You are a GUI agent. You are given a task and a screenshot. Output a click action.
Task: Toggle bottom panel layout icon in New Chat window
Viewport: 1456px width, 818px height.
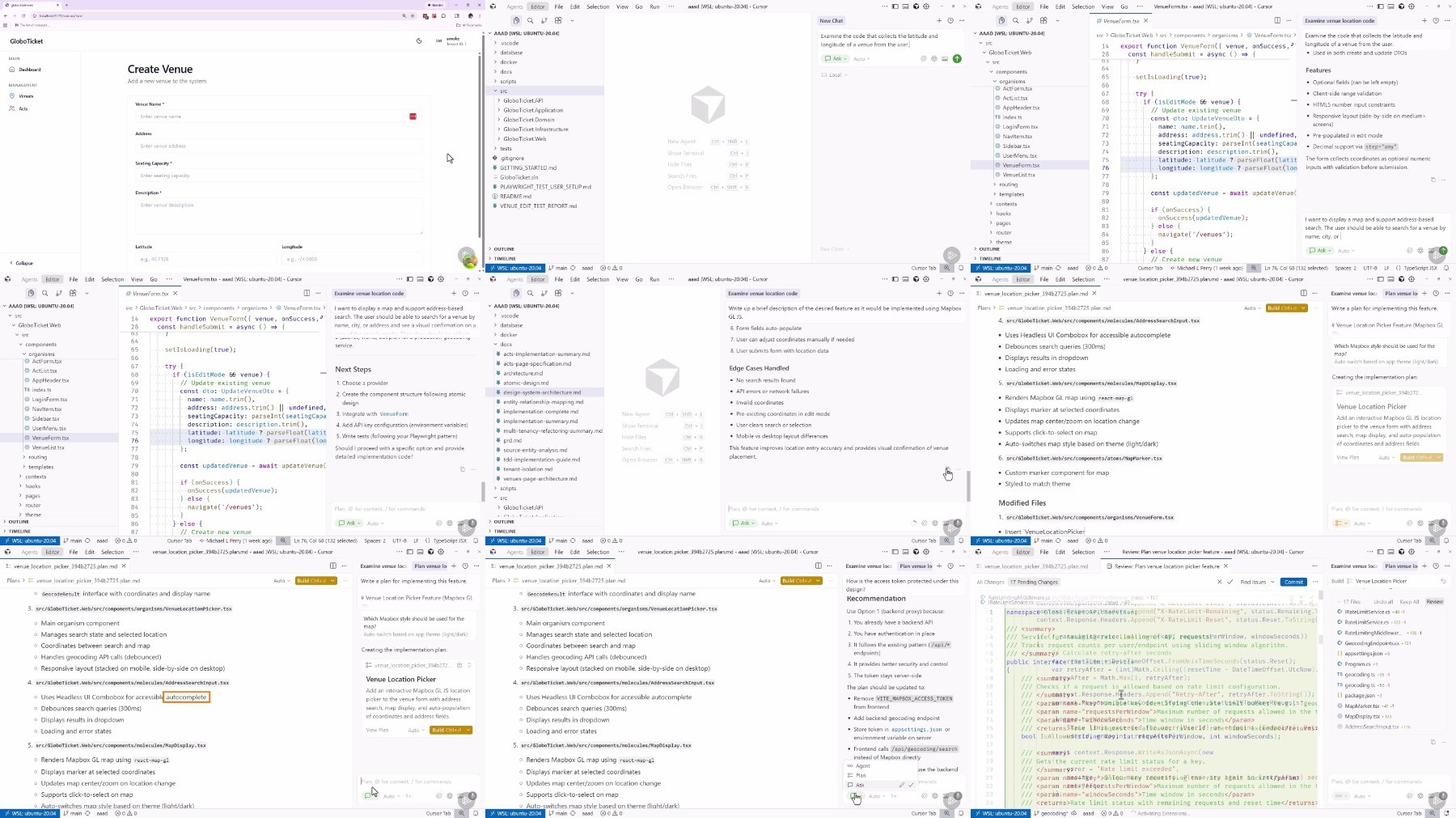coord(905,6)
